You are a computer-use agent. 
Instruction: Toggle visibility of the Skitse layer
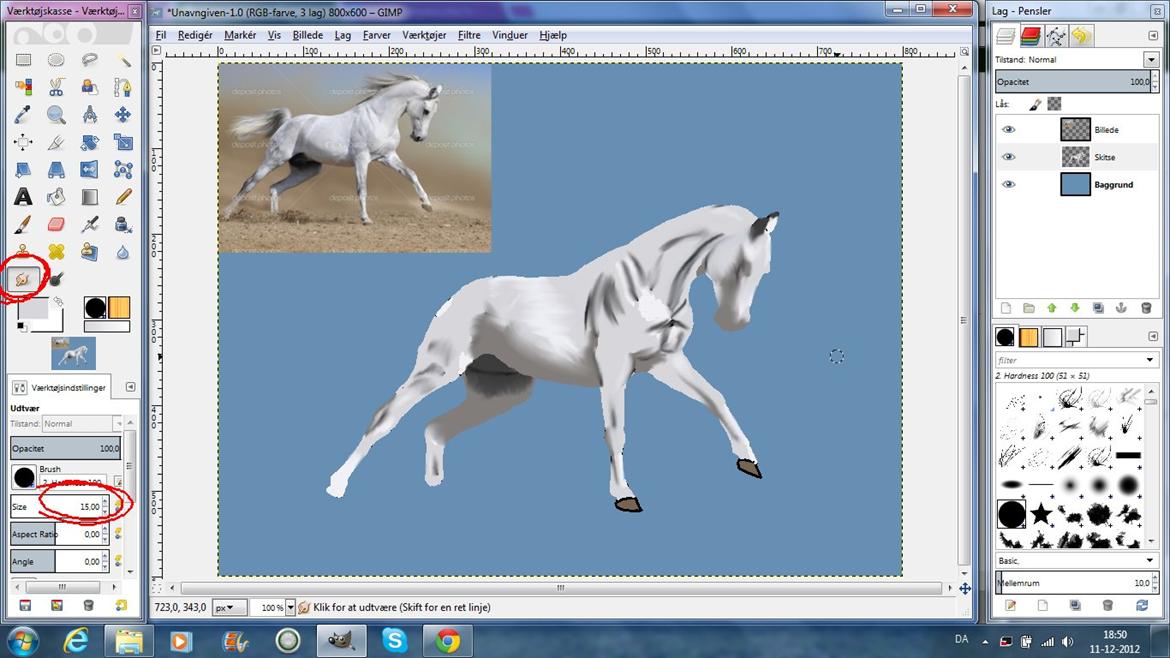click(x=1008, y=157)
